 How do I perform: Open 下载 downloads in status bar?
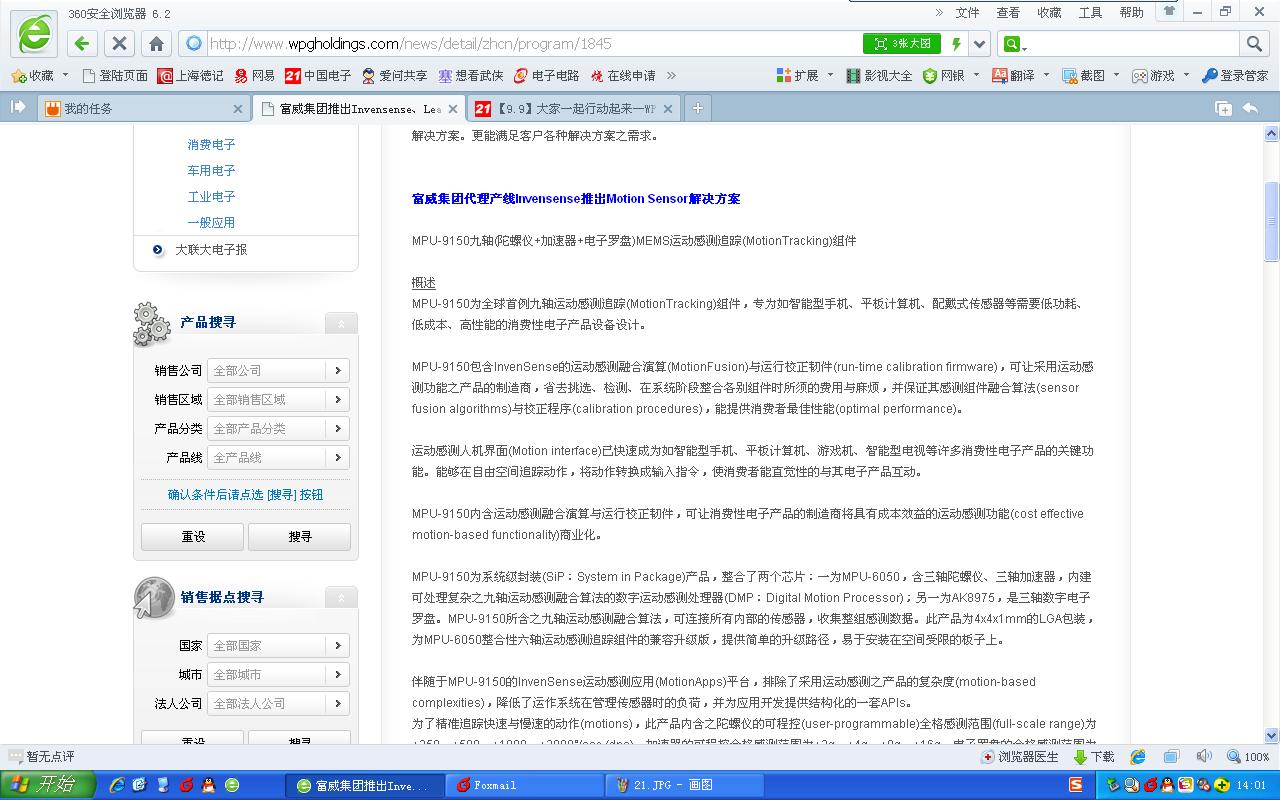(1094, 757)
